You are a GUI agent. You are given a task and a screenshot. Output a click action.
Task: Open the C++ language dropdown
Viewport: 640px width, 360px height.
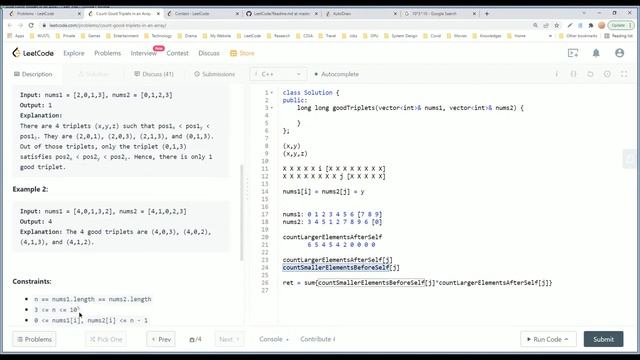(278, 74)
